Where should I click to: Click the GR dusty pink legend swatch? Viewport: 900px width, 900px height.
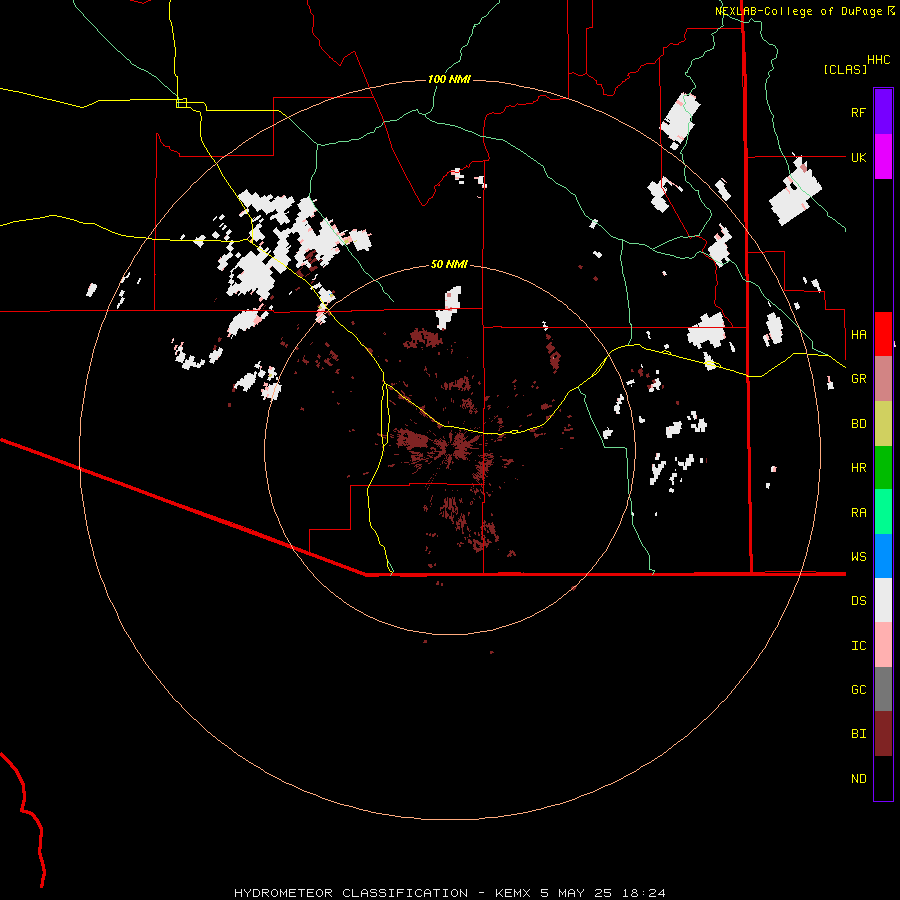pyautogui.click(x=883, y=379)
